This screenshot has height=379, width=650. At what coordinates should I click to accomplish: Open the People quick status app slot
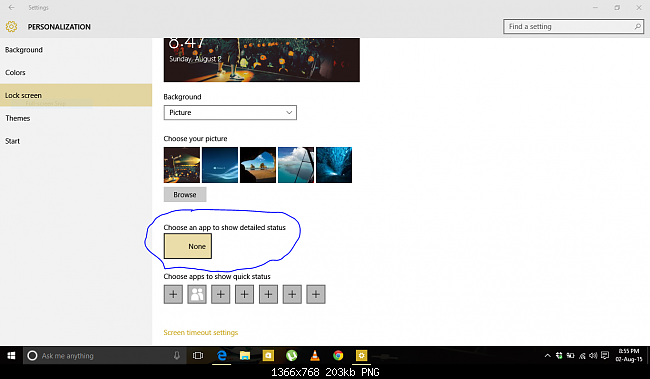coord(197,294)
